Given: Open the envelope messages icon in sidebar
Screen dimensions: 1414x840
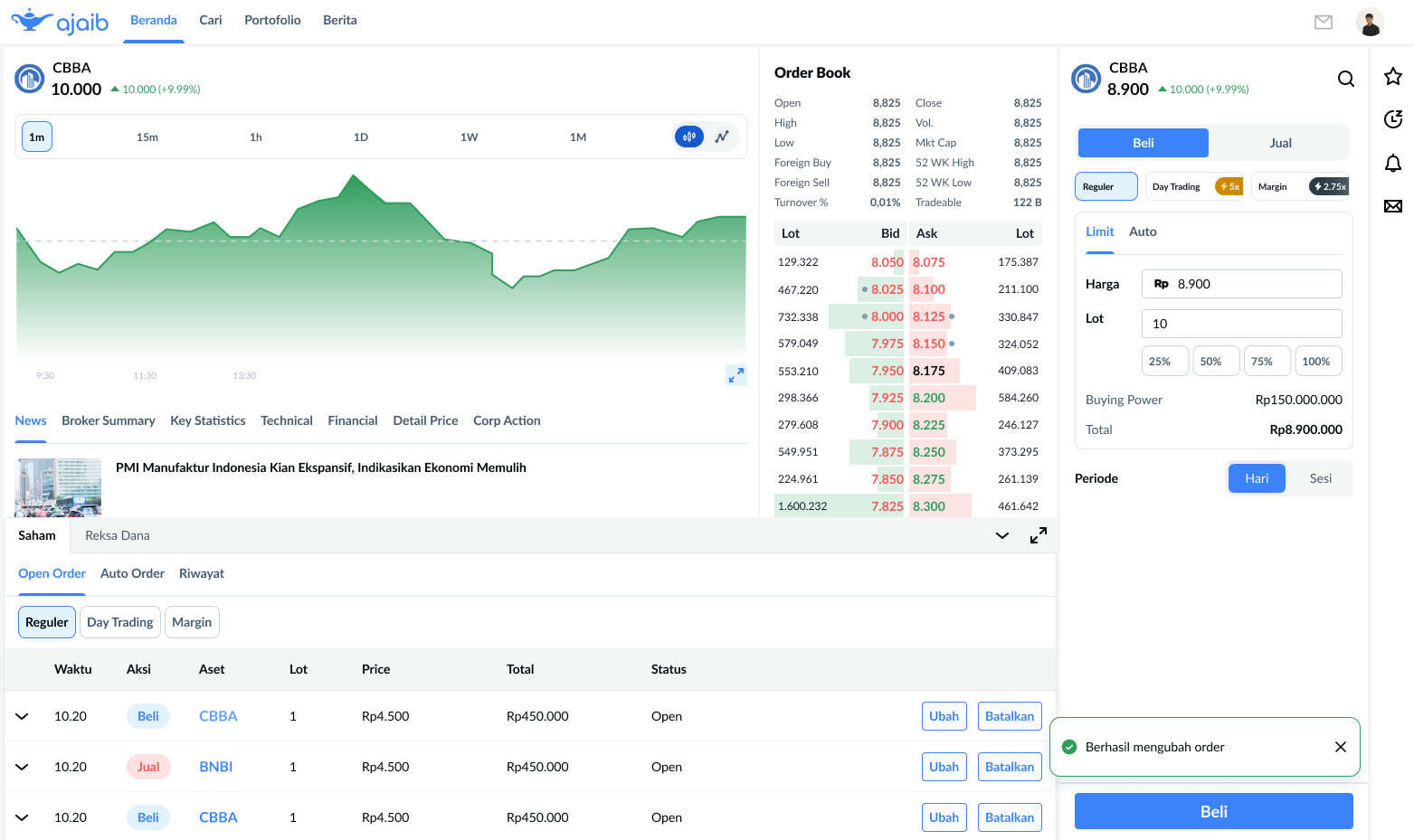Looking at the screenshot, I should pyautogui.click(x=1393, y=206).
